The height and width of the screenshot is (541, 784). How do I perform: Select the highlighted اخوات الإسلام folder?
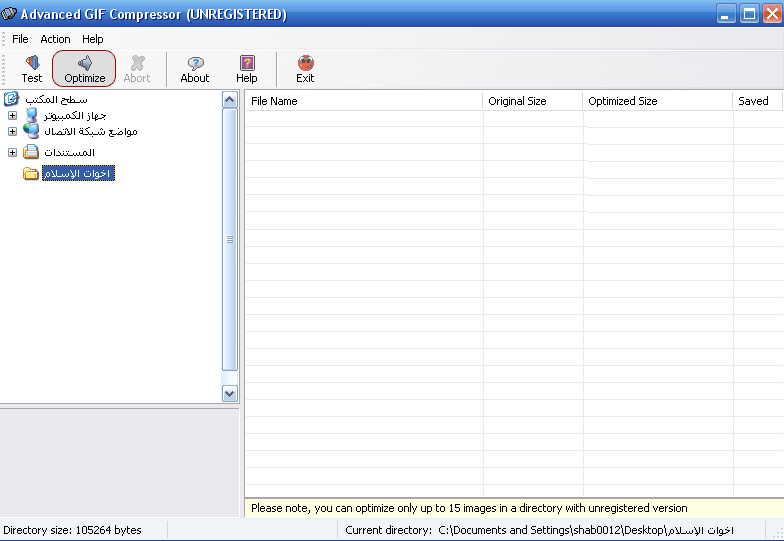pyautogui.click(x=78, y=174)
